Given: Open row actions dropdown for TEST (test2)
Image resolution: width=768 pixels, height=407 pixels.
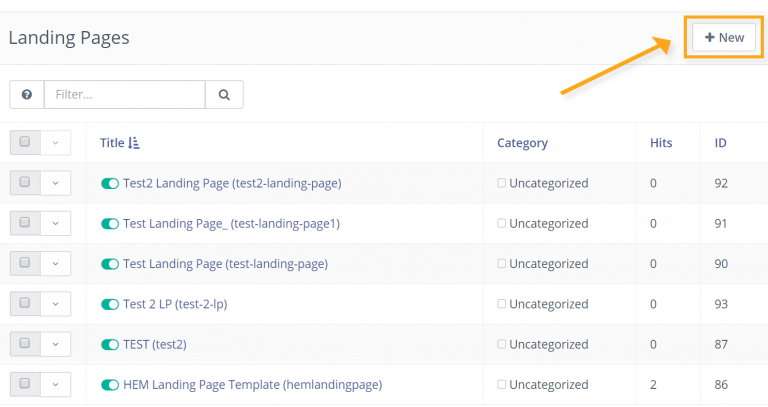Looking at the screenshot, I should coord(55,344).
